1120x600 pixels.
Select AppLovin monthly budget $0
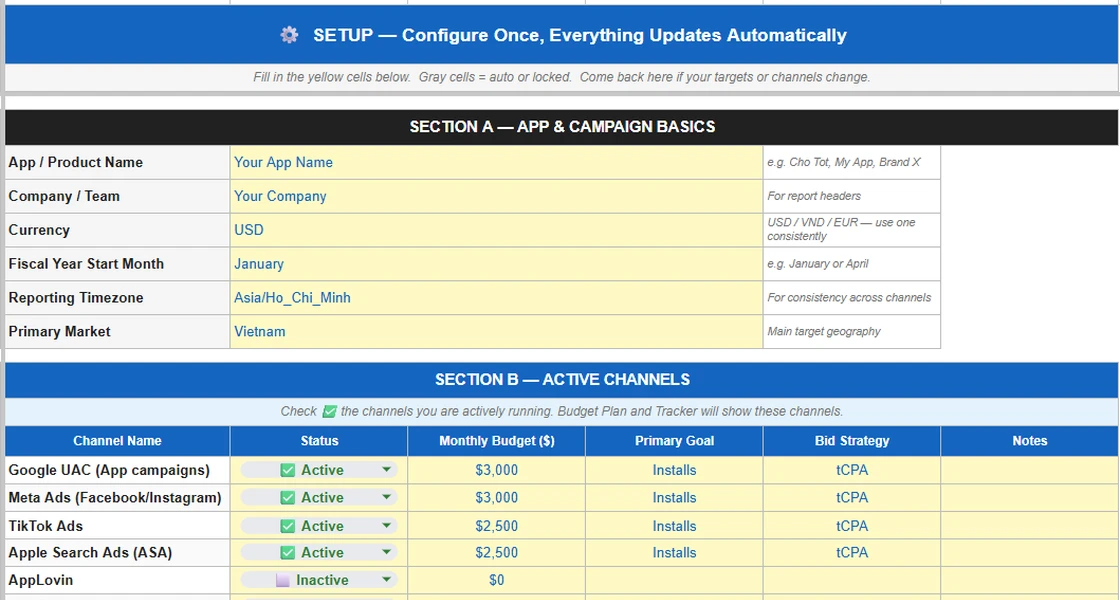(496, 580)
